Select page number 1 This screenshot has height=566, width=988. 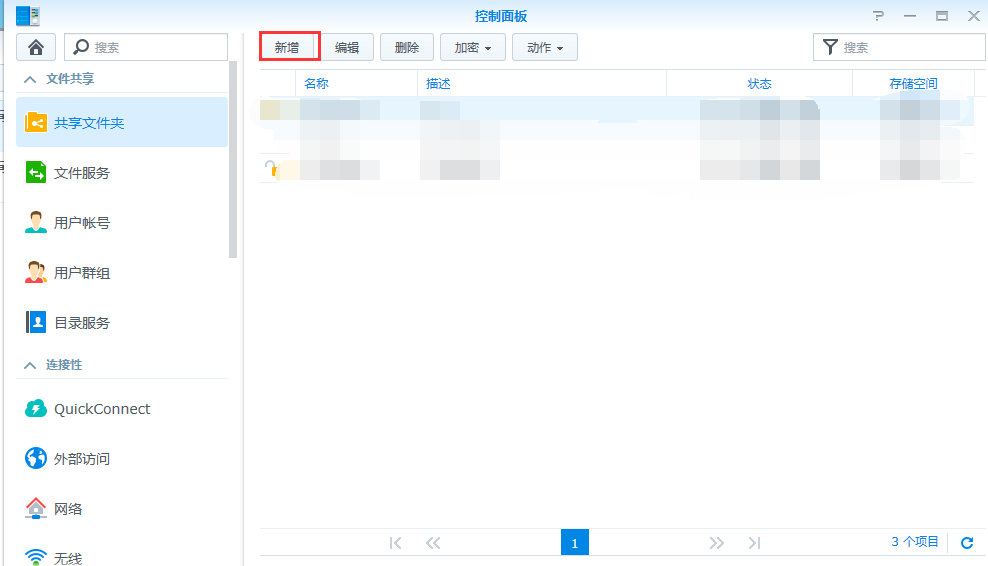(x=575, y=543)
